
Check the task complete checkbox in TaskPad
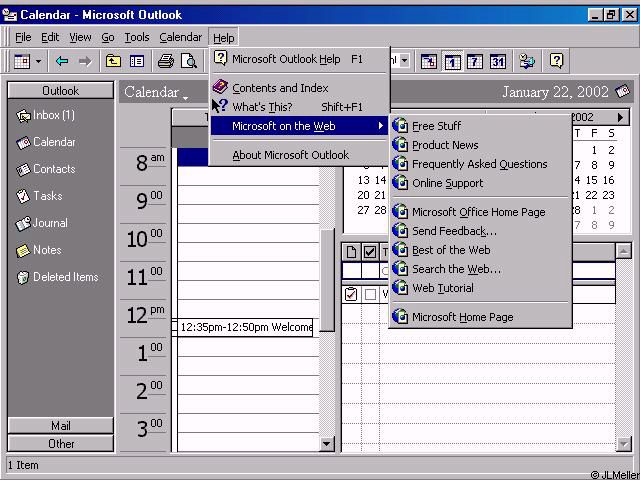coord(370,294)
